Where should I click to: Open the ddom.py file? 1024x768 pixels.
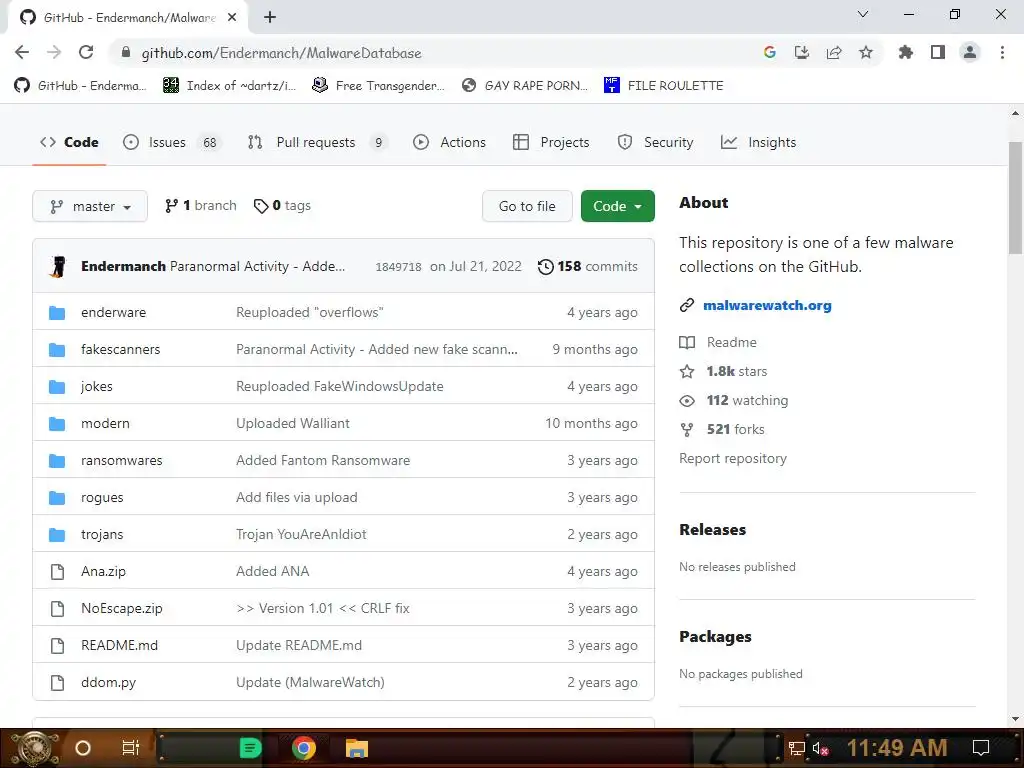[108, 682]
